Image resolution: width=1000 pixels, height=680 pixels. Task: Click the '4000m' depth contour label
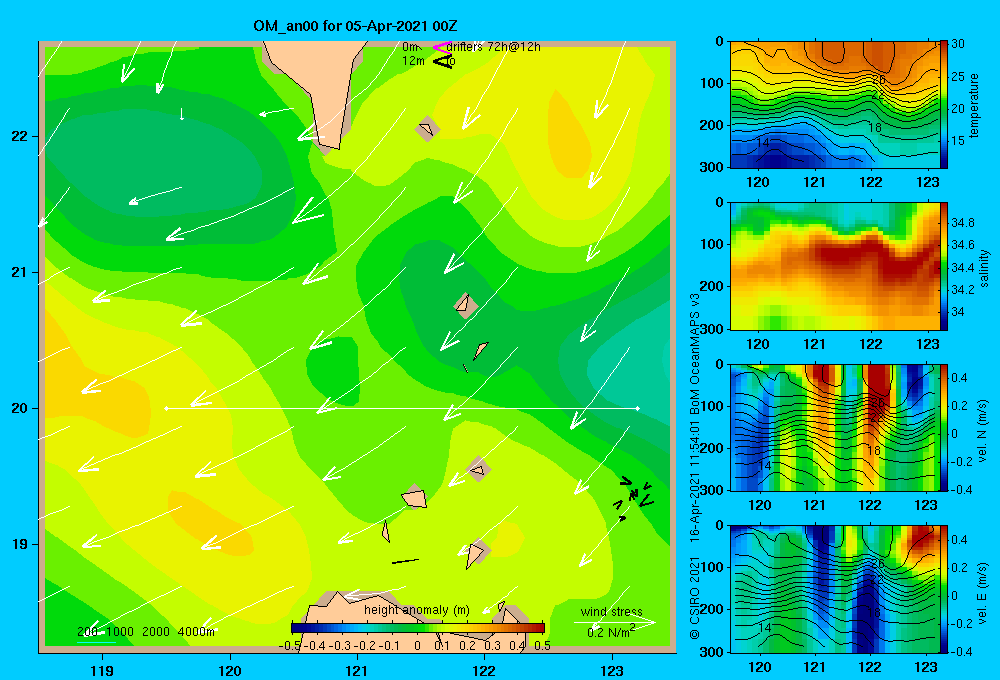196,632
